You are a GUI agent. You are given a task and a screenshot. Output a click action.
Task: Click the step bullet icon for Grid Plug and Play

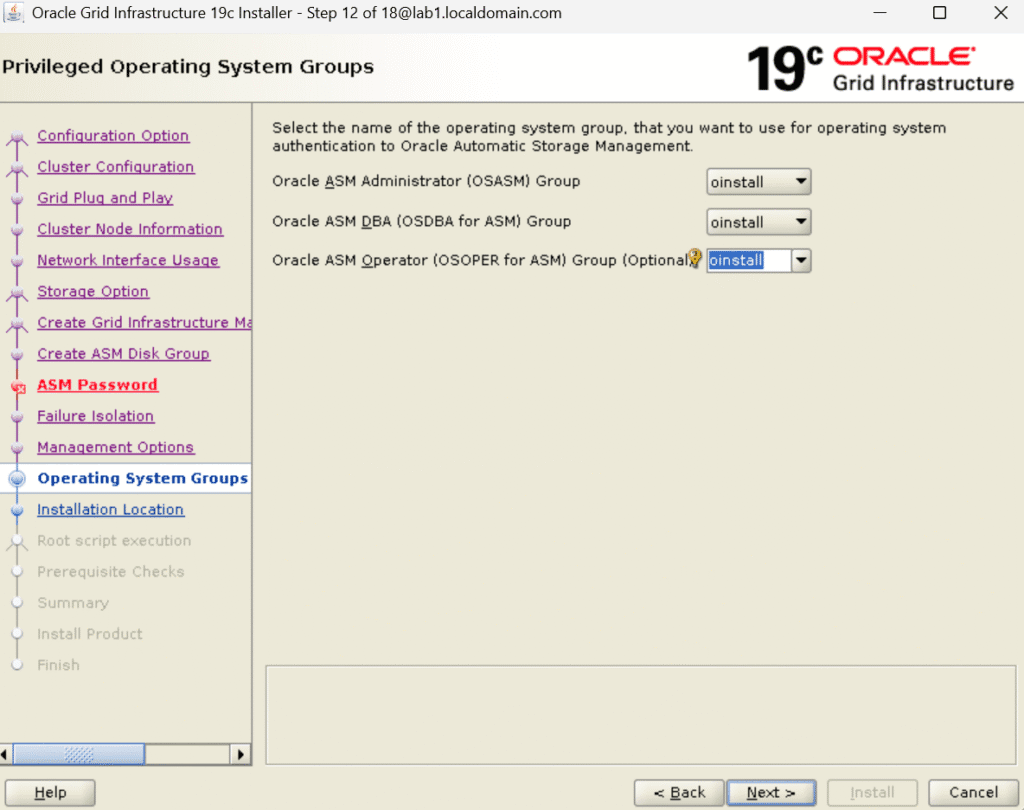pos(17,199)
